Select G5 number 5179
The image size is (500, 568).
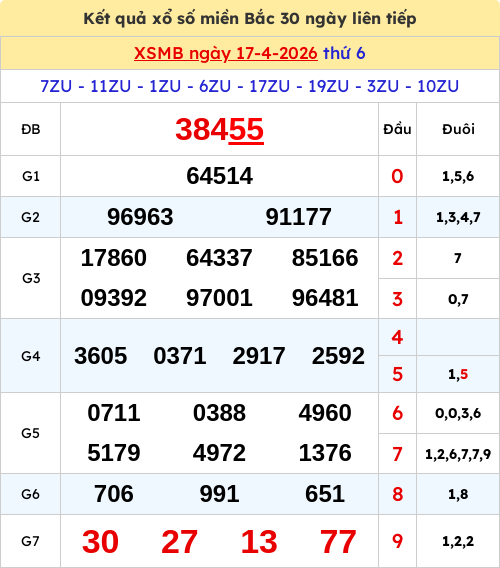[114, 453]
